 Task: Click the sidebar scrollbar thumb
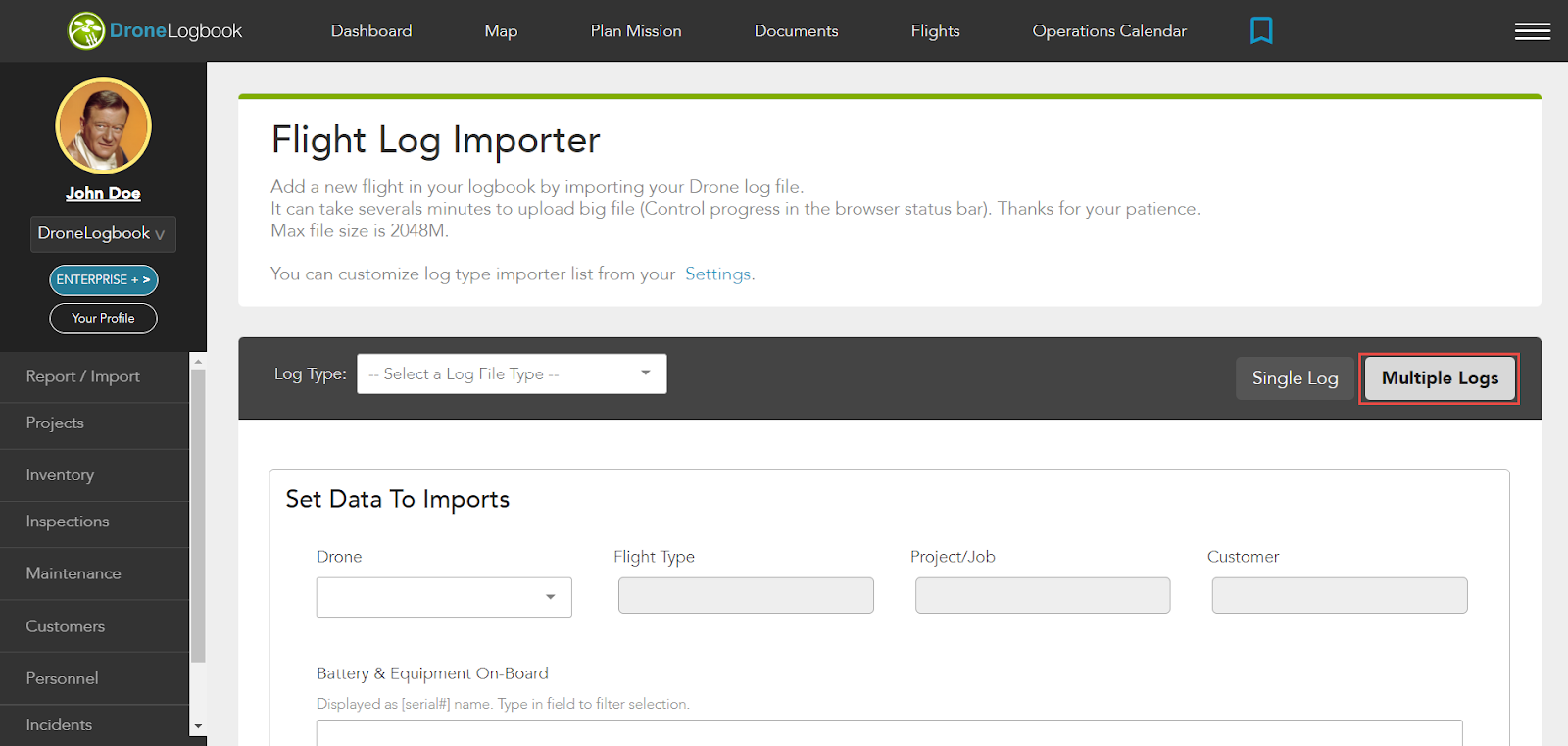[198, 516]
